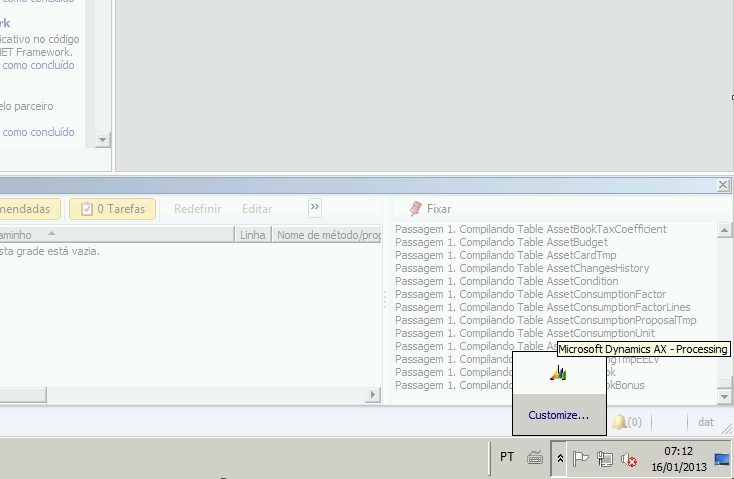Click the muted volume tray icon
Viewport: 734px width, 479px height.
628,459
